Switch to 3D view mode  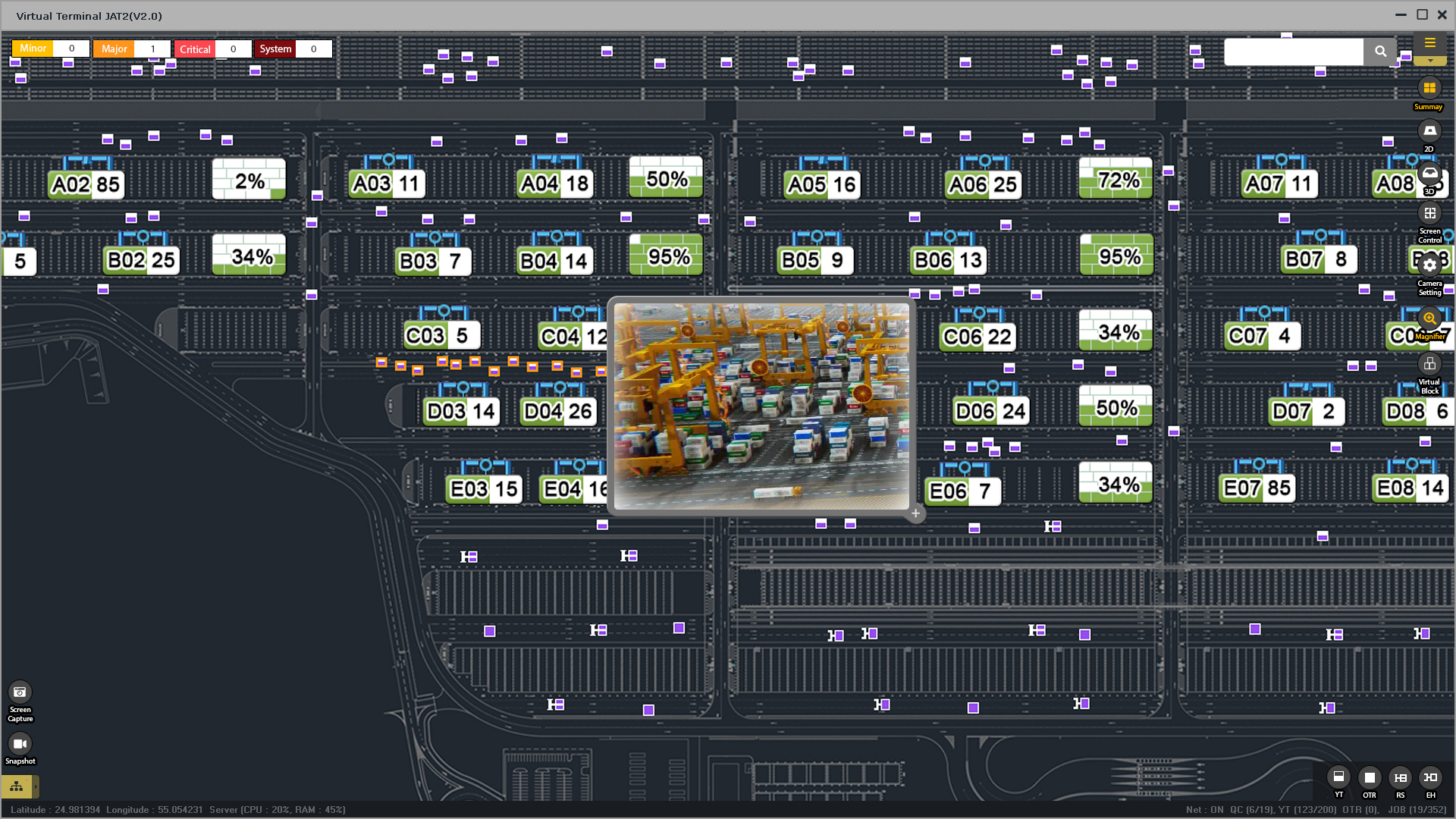coord(1429,174)
